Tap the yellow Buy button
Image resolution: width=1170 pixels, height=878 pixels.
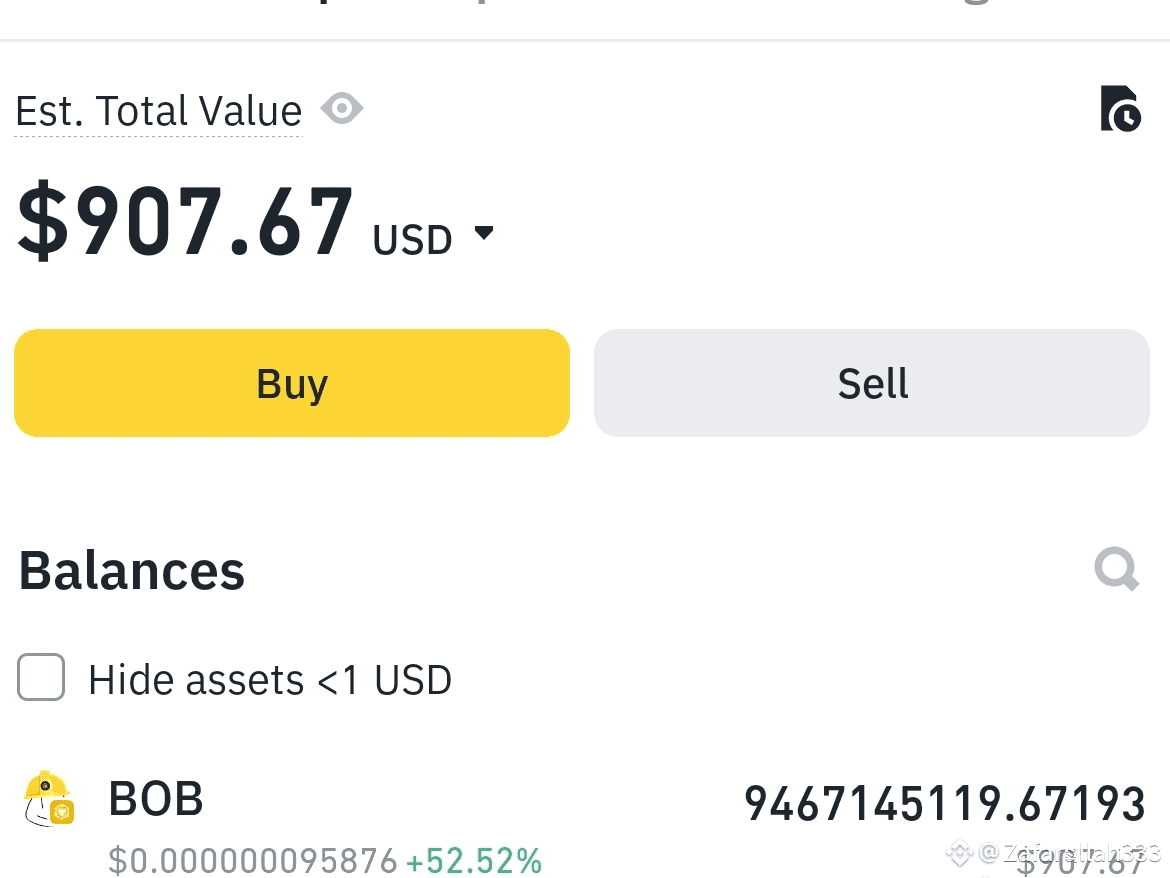click(x=292, y=383)
